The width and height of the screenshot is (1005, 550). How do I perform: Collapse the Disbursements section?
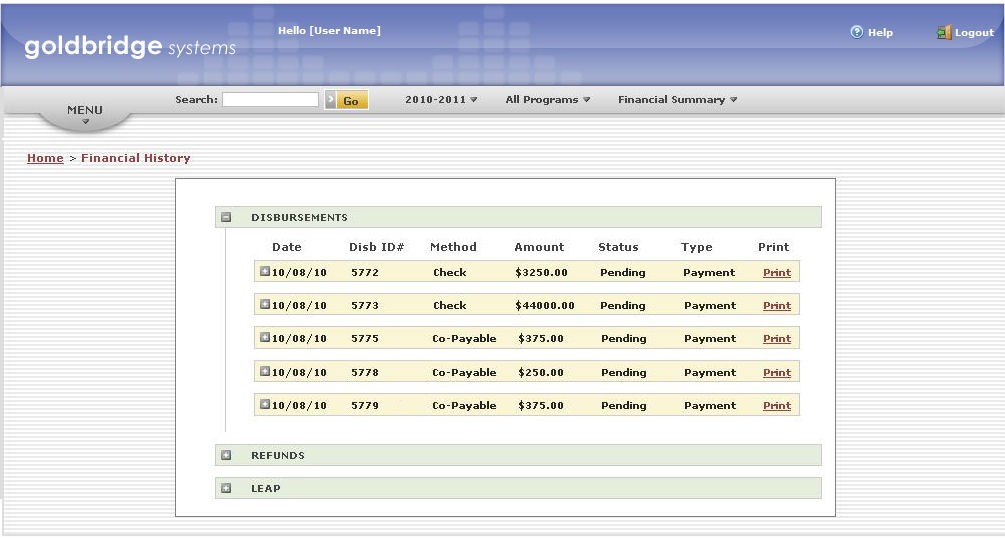click(x=226, y=217)
